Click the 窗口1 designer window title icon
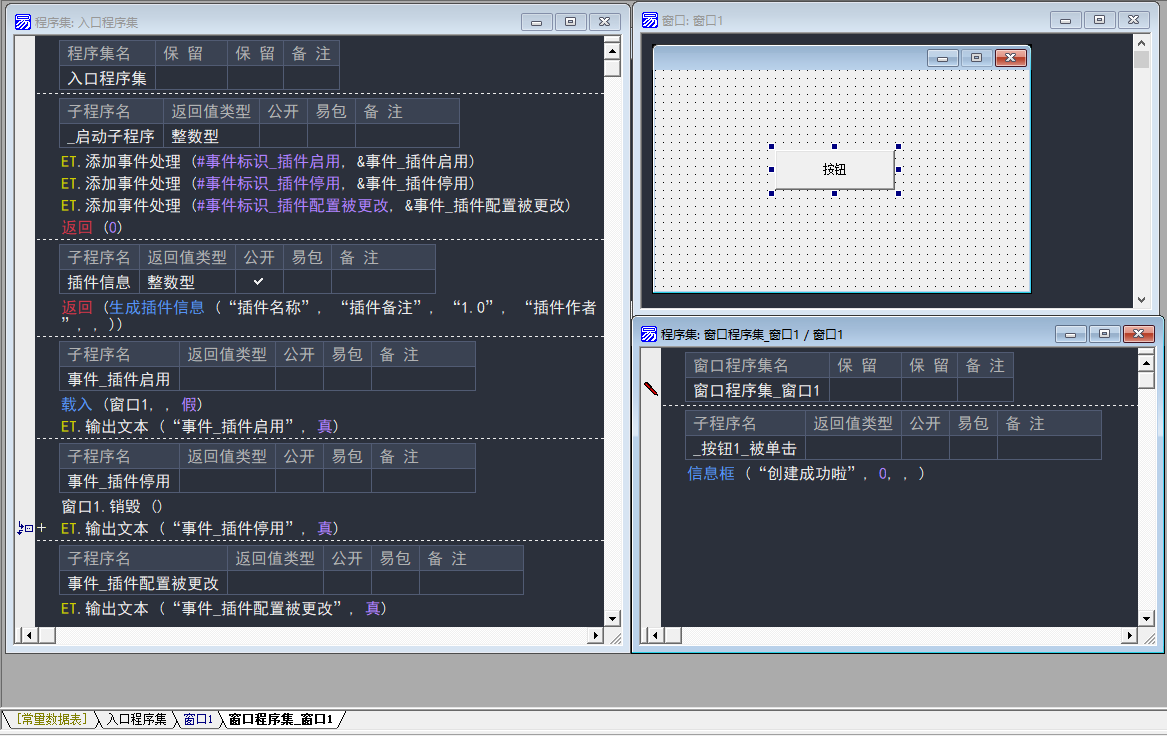This screenshot has width=1167, height=736. 650,20
